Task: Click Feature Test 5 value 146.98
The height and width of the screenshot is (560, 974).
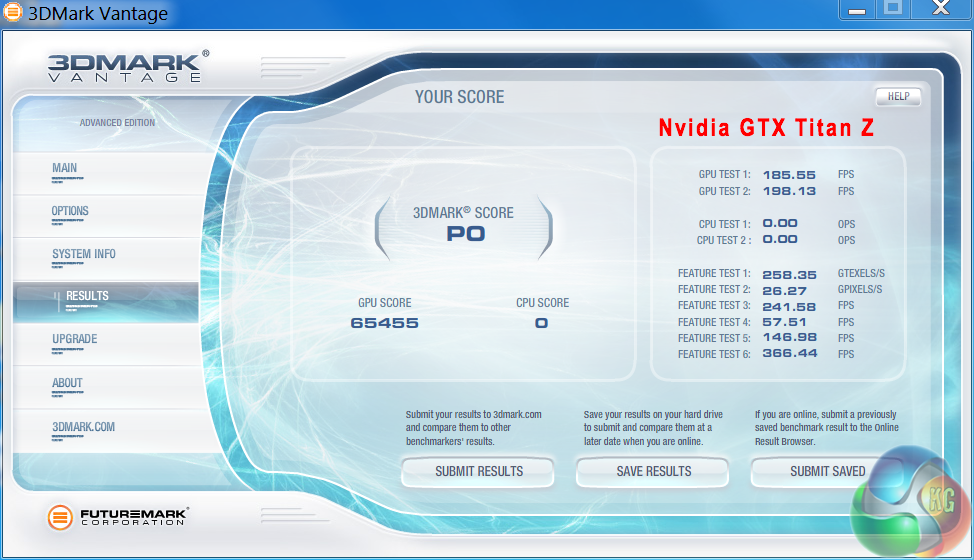Action: [789, 337]
